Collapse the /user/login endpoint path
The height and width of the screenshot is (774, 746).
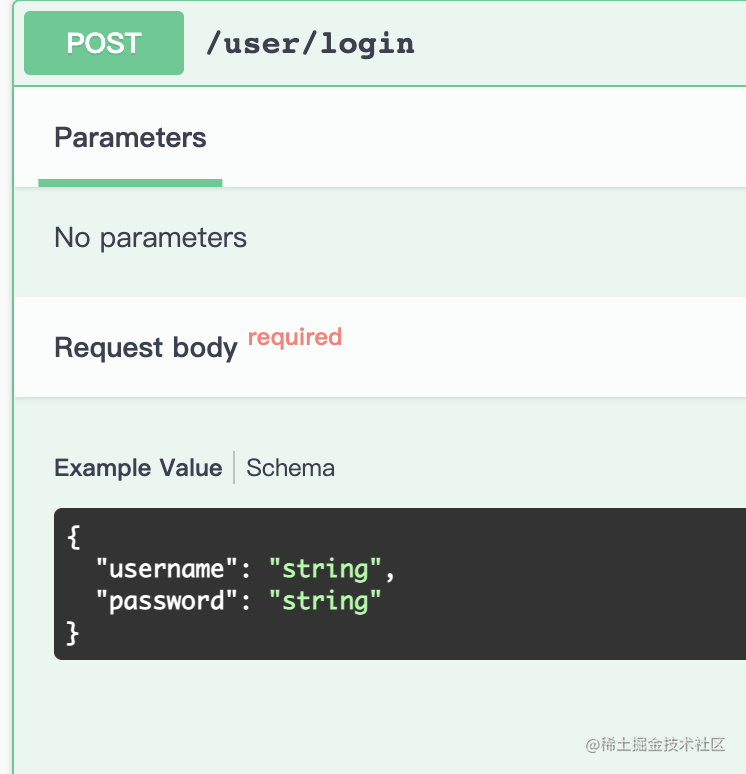coord(309,43)
